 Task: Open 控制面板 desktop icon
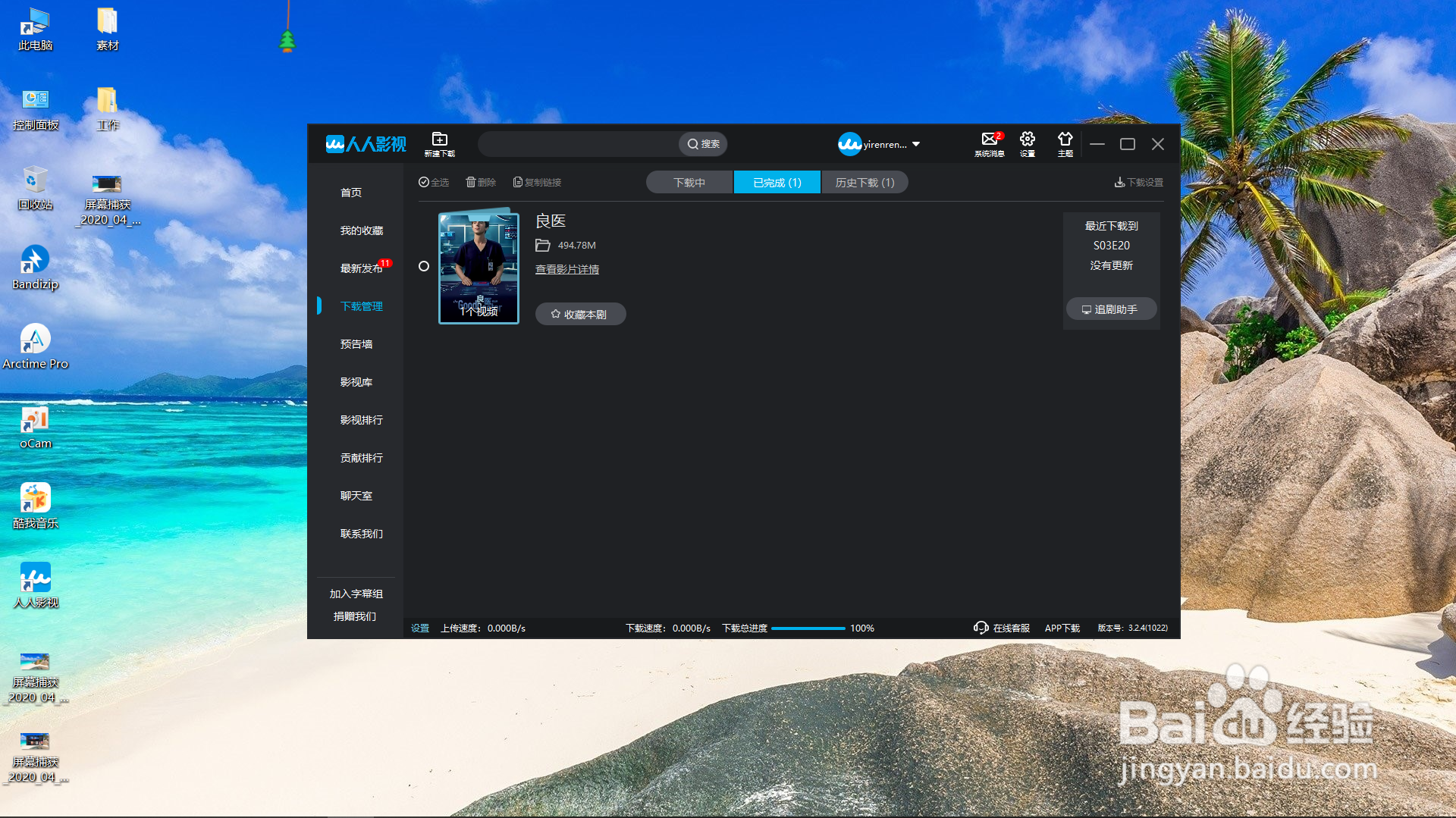pyautogui.click(x=35, y=109)
